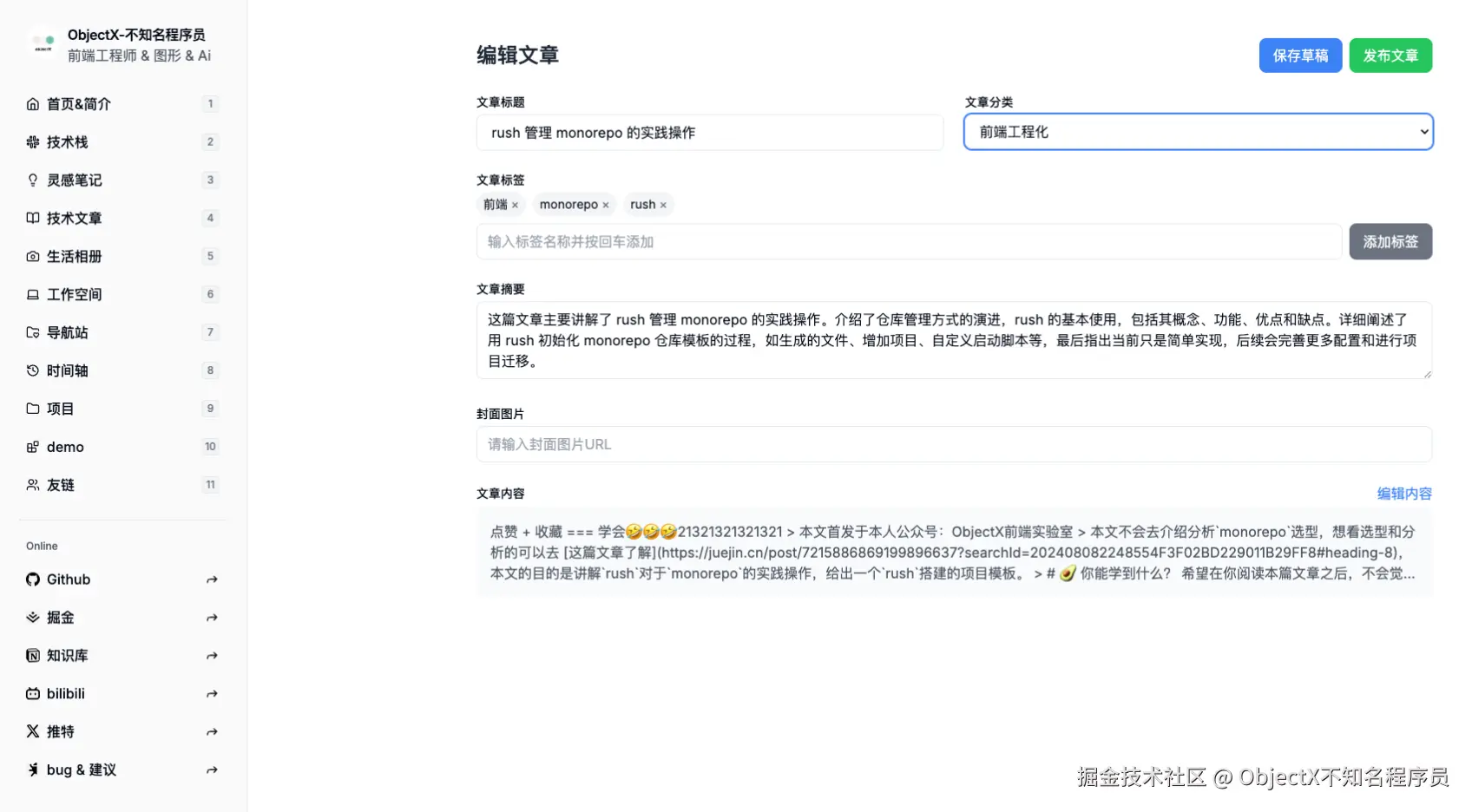1472x812 pixels.
Task: Click 编辑内容 link
Action: pos(1404,494)
